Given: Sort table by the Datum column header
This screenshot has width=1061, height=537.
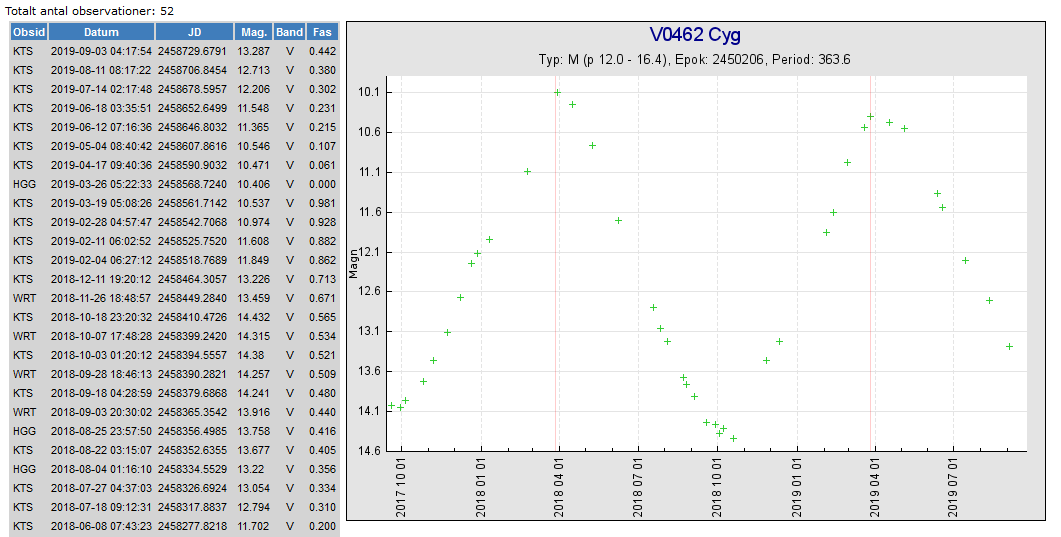Looking at the screenshot, I should 101,32.
